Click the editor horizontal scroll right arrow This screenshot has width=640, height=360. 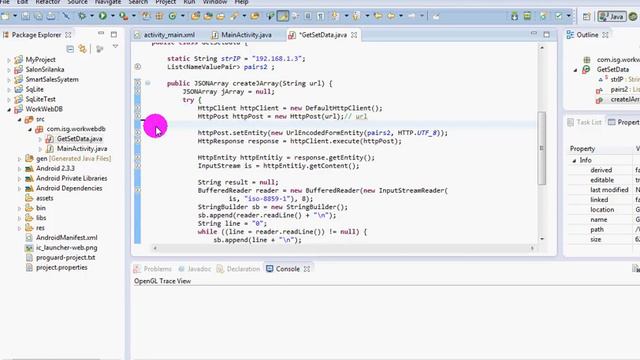pos(532,248)
